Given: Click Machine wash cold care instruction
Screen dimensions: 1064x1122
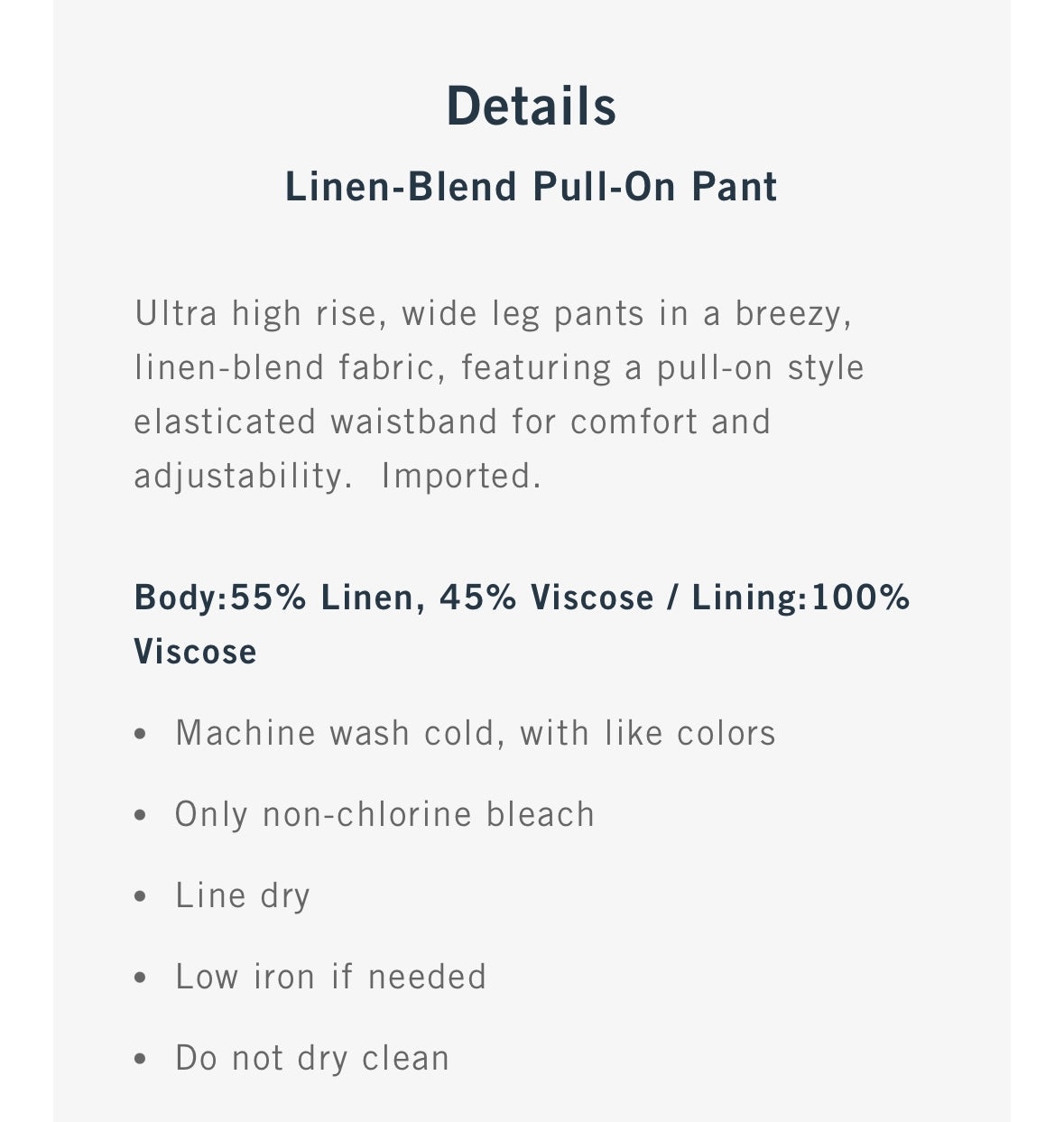Looking at the screenshot, I should coord(476,733).
